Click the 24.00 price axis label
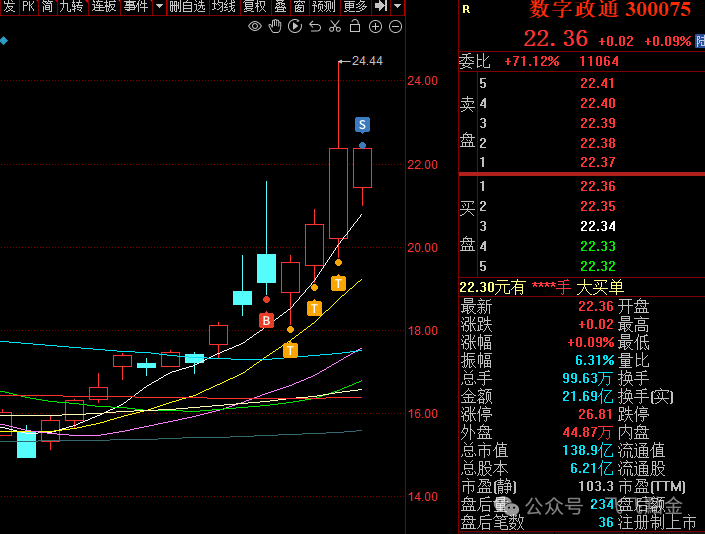The height and width of the screenshot is (534, 705). (x=422, y=81)
